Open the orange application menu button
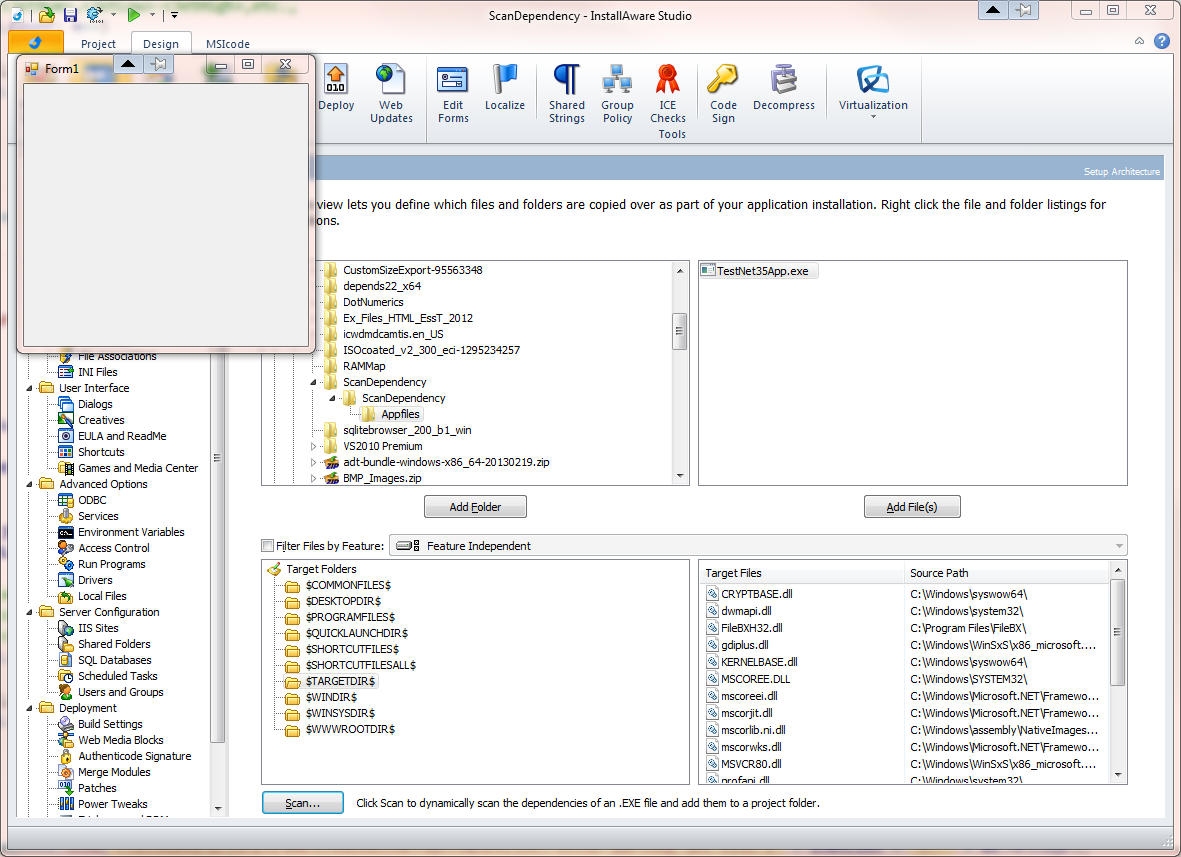Image resolution: width=1181 pixels, height=857 pixels. coord(35,43)
